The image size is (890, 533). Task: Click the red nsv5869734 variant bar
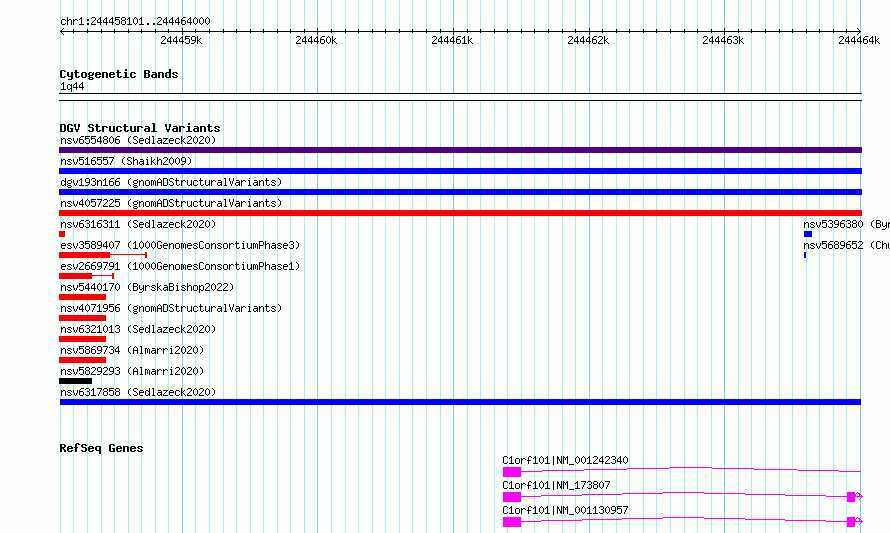tap(82, 360)
